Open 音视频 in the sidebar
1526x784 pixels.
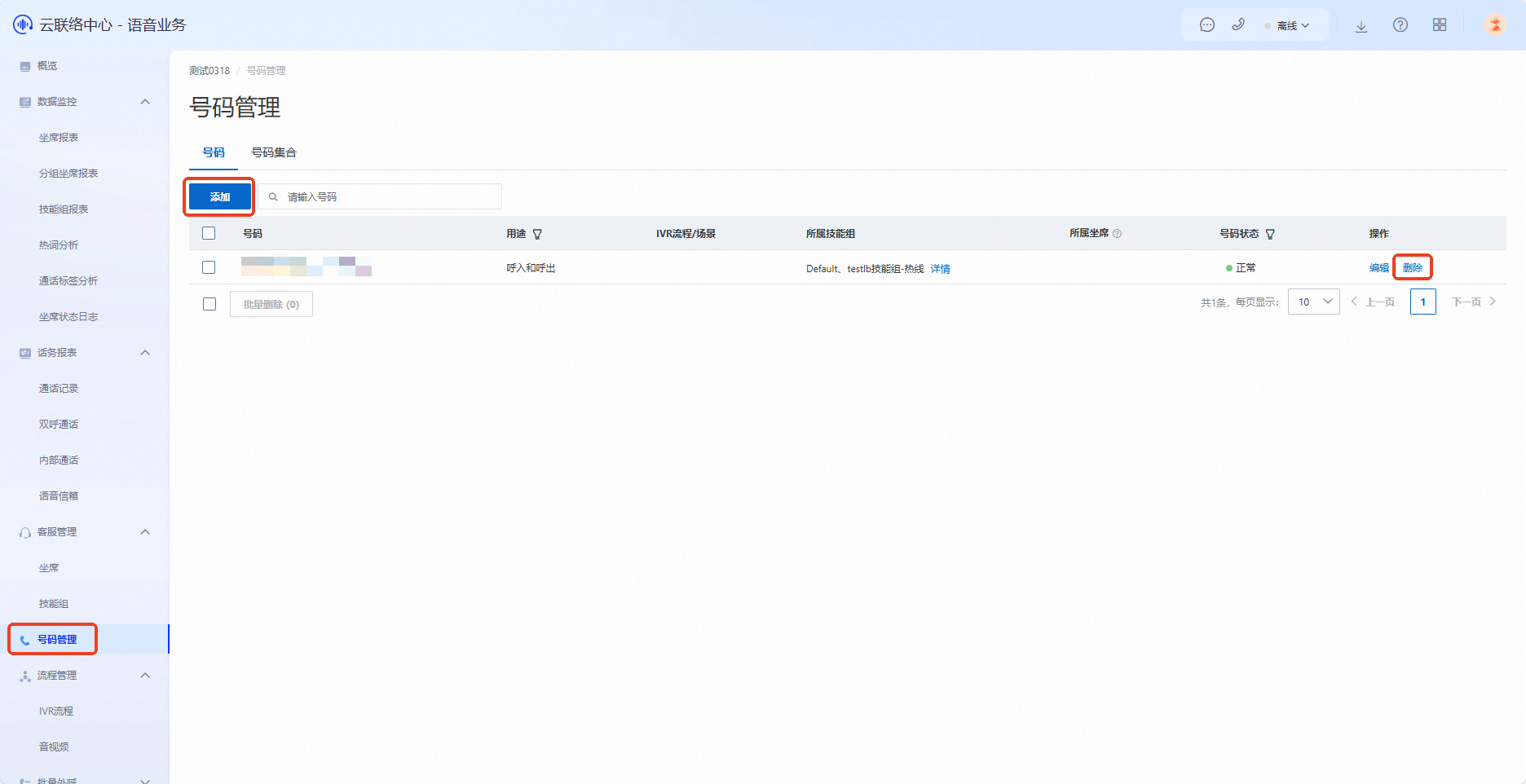[54, 747]
